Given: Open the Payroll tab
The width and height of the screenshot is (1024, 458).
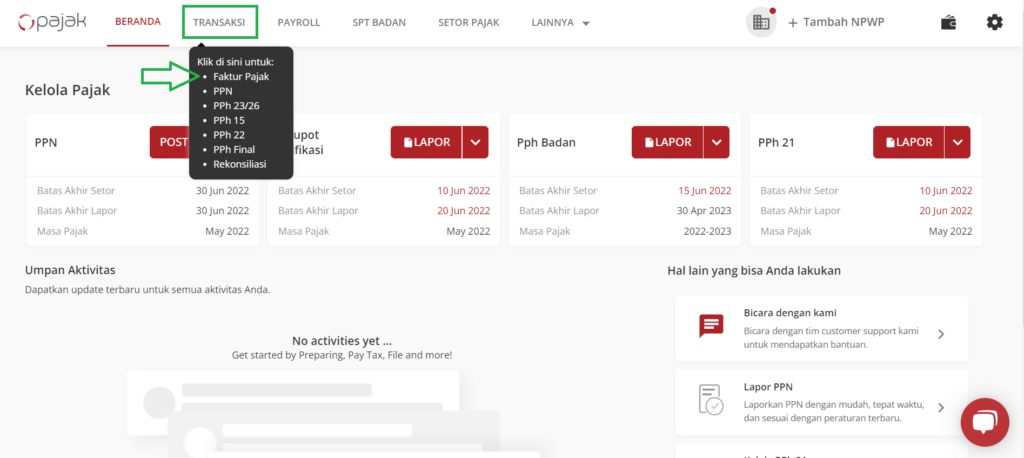Looking at the screenshot, I should tap(298, 22).
